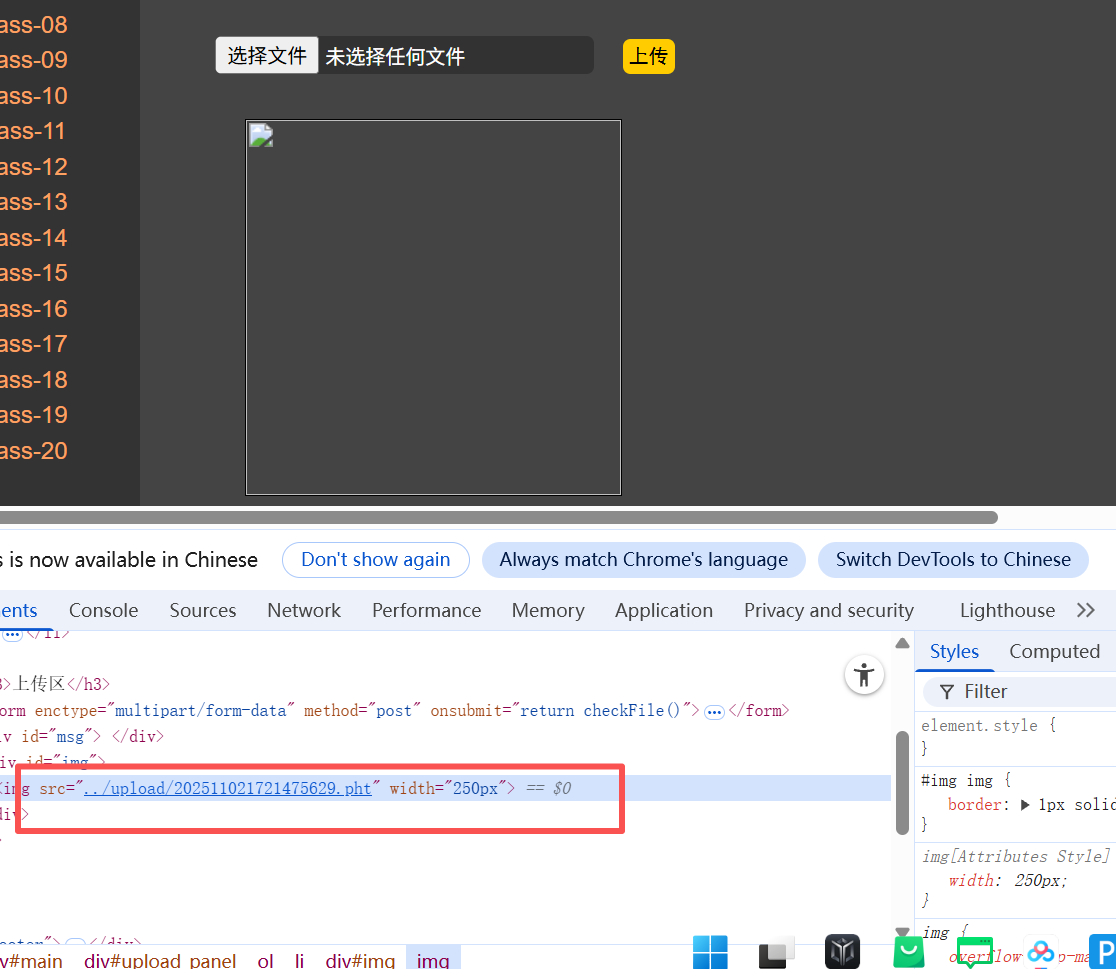Open the Console tab
The width and height of the screenshot is (1116, 969).
tap(103, 610)
